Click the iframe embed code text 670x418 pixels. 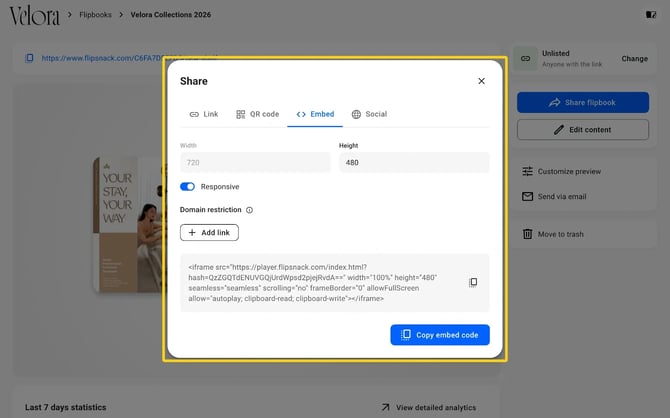click(x=312, y=283)
